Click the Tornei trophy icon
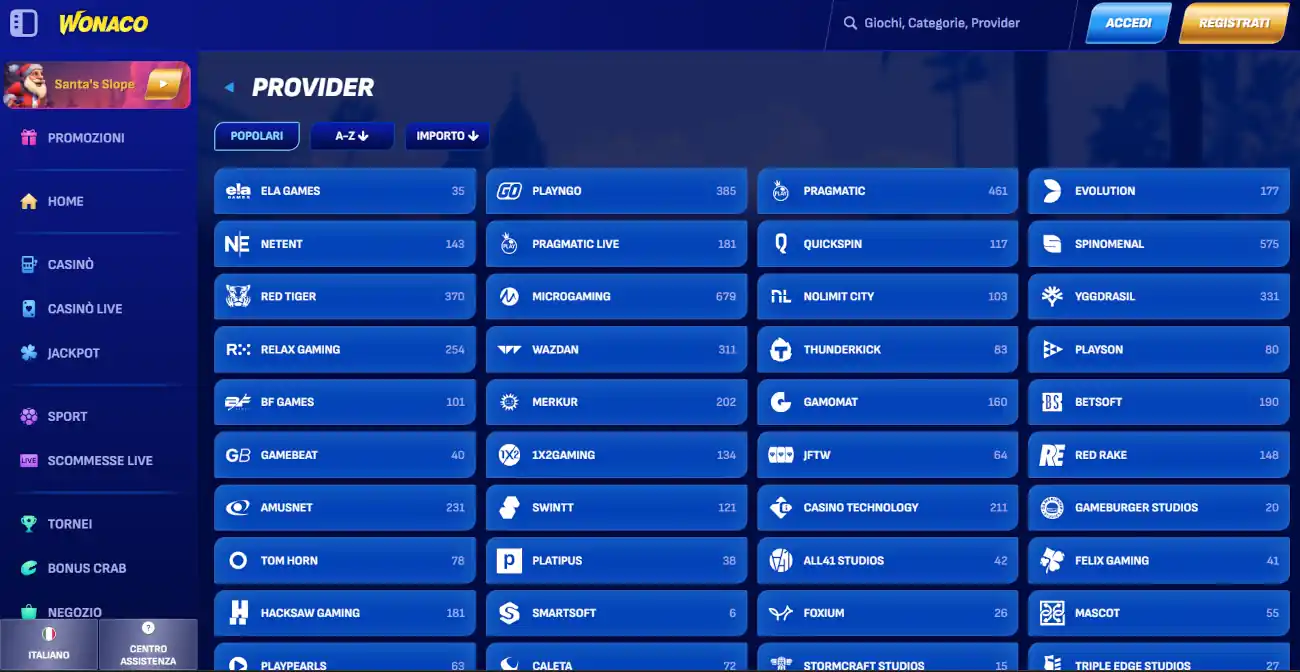This screenshot has width=1300, height=672. pos(29,524)
